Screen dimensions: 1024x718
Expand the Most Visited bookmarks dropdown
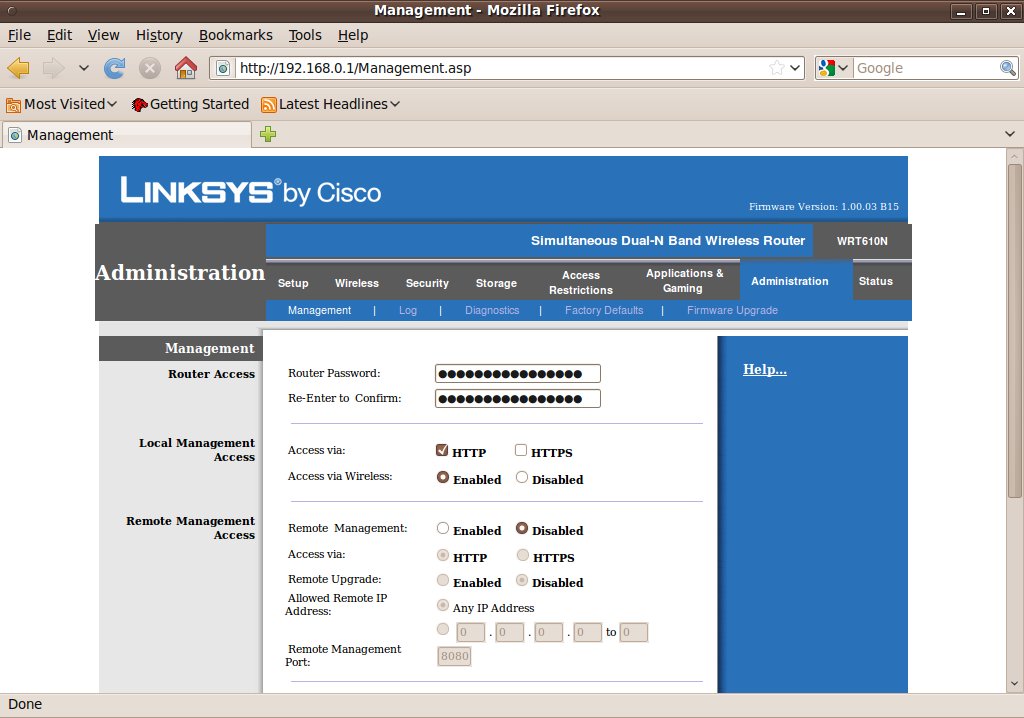pos(62,104)
